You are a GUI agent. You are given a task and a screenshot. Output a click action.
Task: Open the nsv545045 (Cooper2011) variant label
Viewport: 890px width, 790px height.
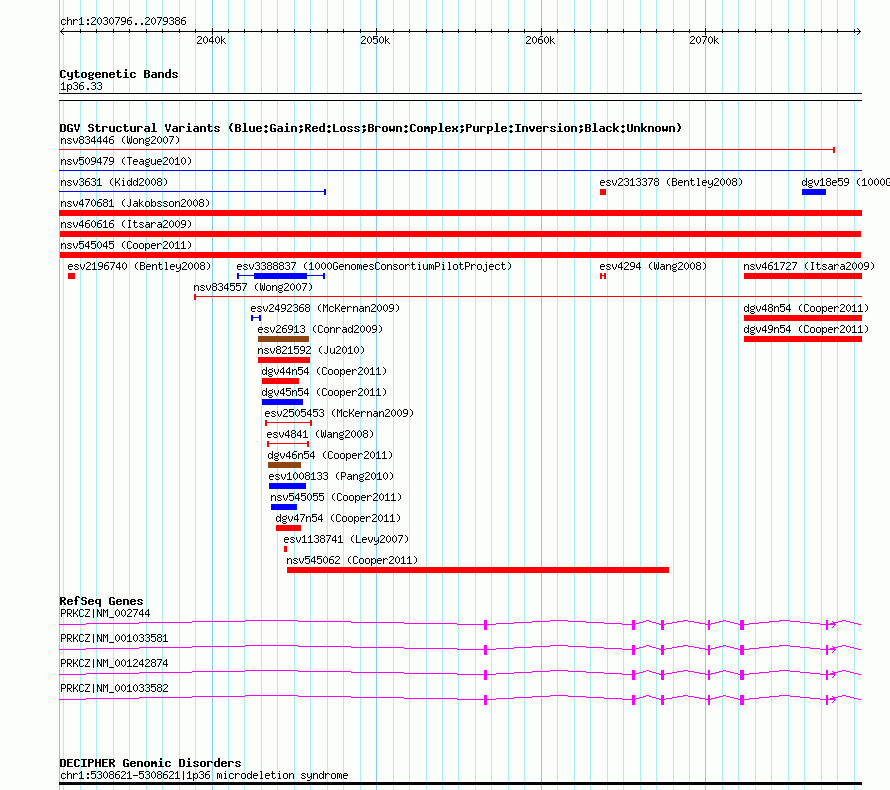pos(126,245)
